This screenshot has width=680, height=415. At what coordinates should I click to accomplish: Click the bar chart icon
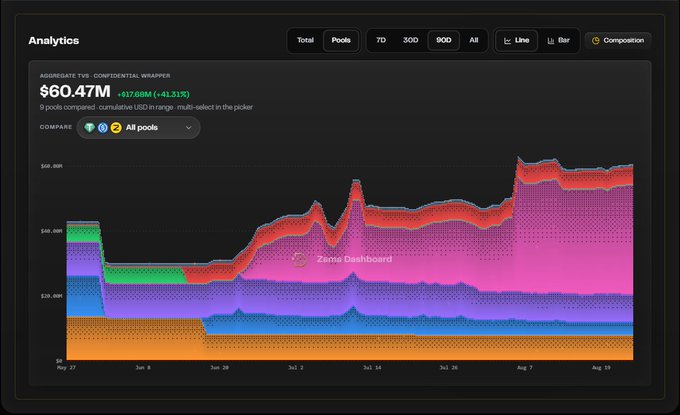[x=551, y=41]
